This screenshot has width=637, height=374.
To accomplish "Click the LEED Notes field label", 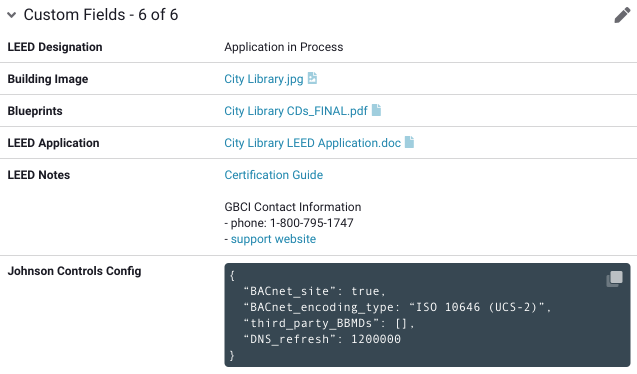I will coord(39,175).
